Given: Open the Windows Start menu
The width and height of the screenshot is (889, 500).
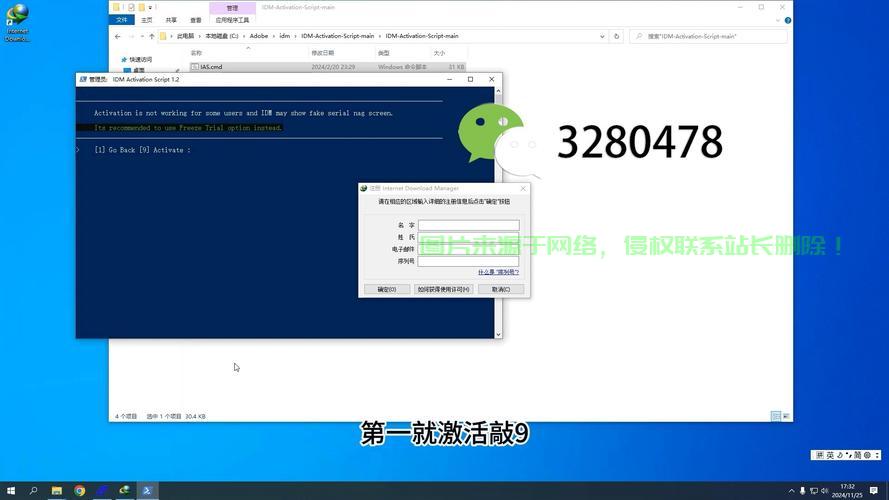Looking at the screenshot, I should (x=11, y=490).
